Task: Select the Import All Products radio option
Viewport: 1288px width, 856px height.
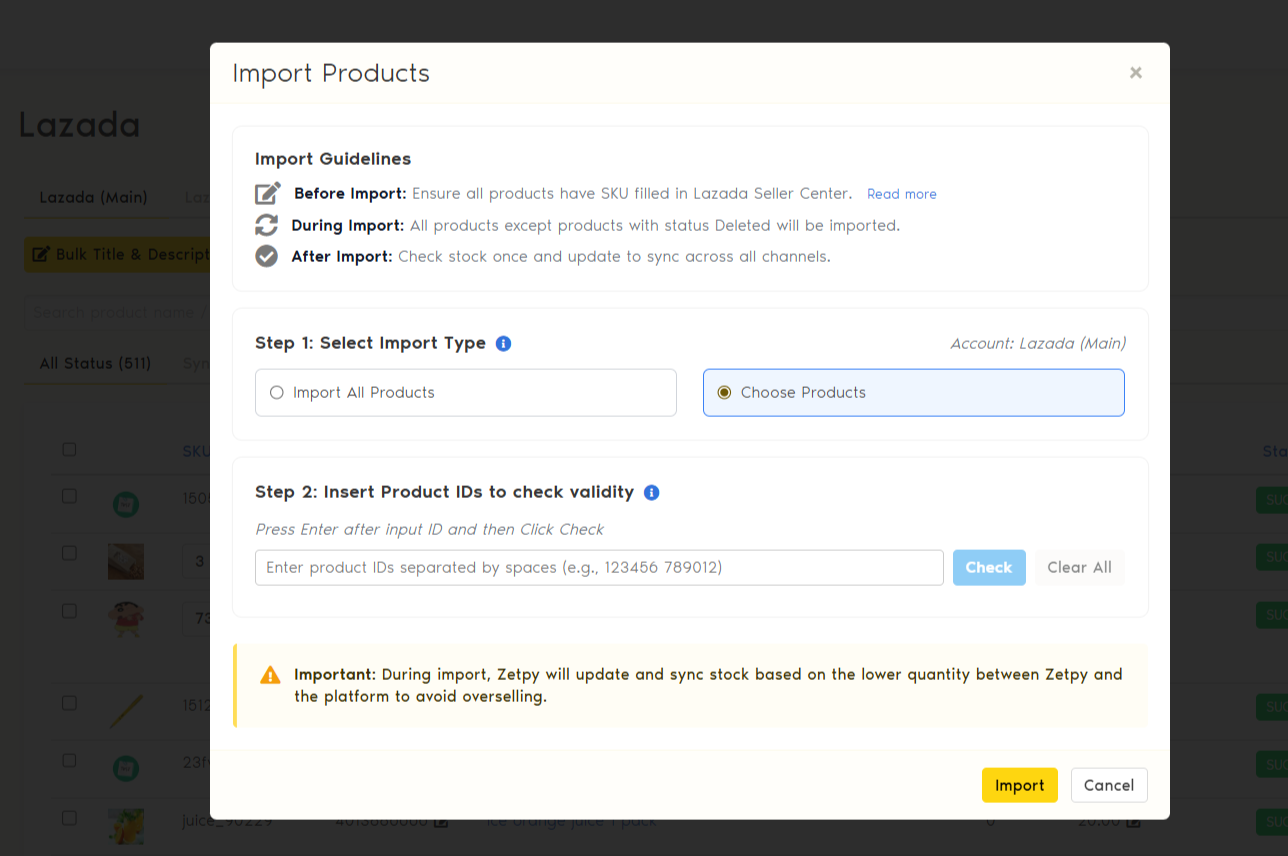Action: click(277, 392)
